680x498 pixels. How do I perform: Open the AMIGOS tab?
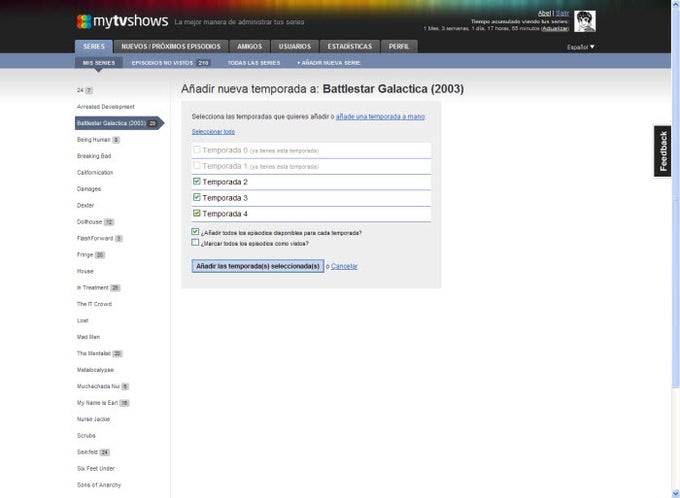[x=249, y=46]
